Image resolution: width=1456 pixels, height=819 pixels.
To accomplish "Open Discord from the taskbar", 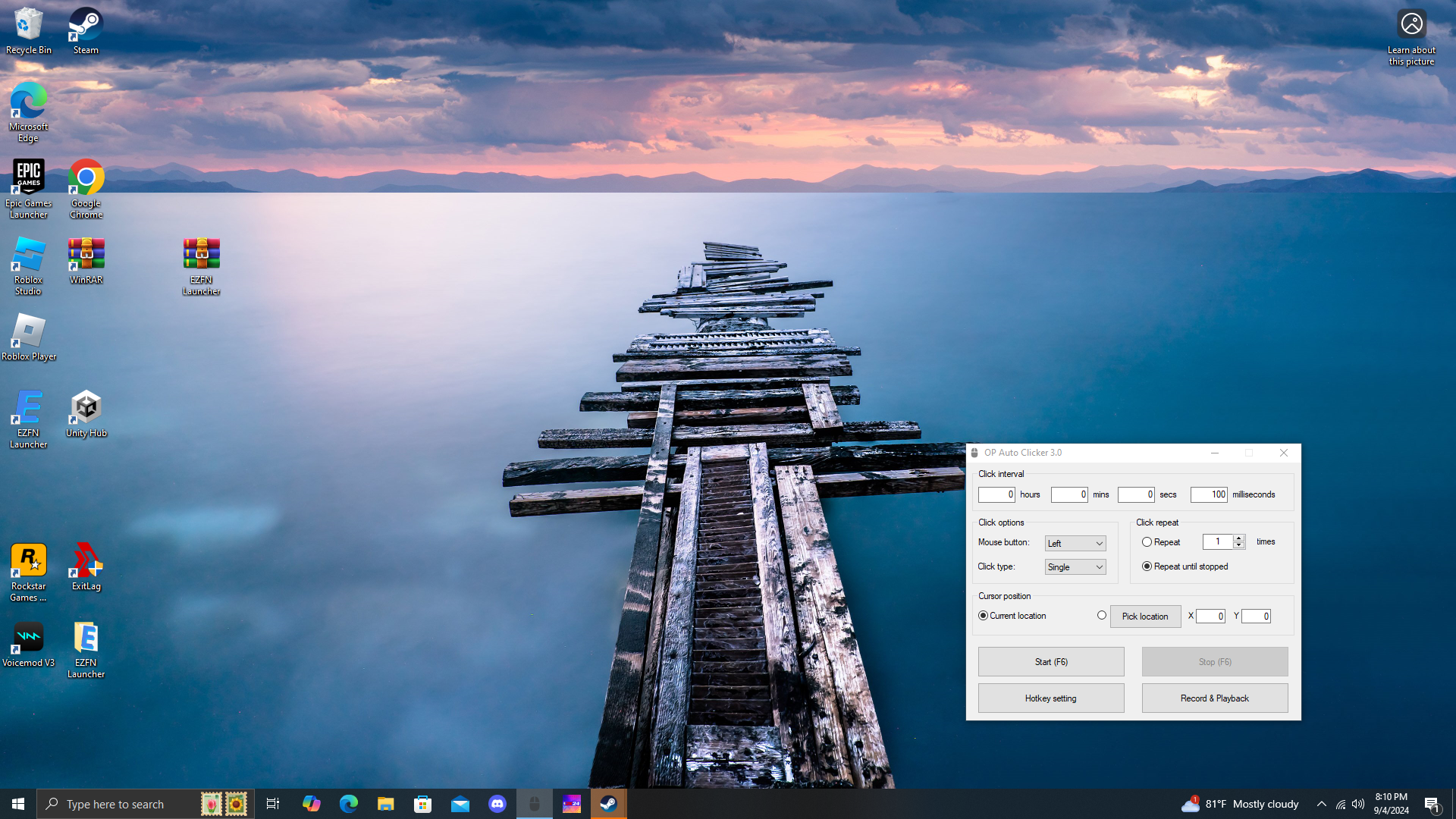I will tap(497, 804).
